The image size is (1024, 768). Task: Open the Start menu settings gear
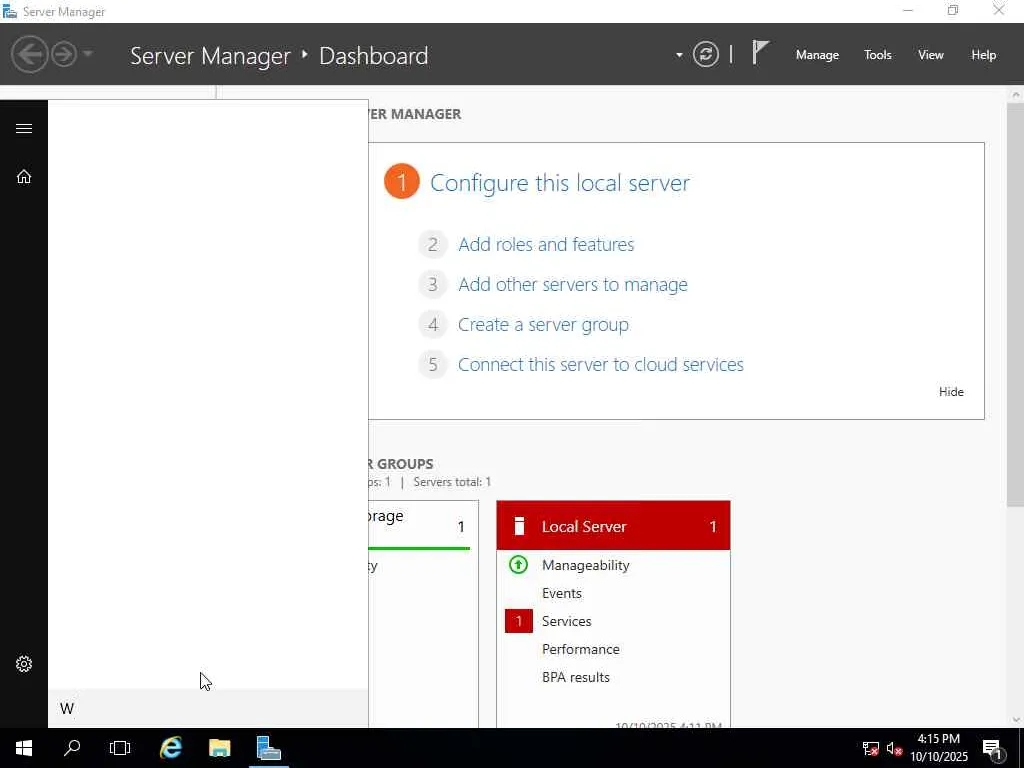24,664
